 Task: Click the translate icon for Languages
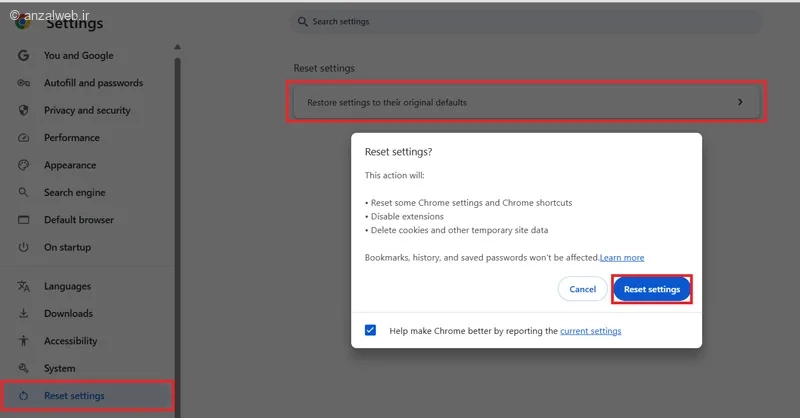click(23, 286)
